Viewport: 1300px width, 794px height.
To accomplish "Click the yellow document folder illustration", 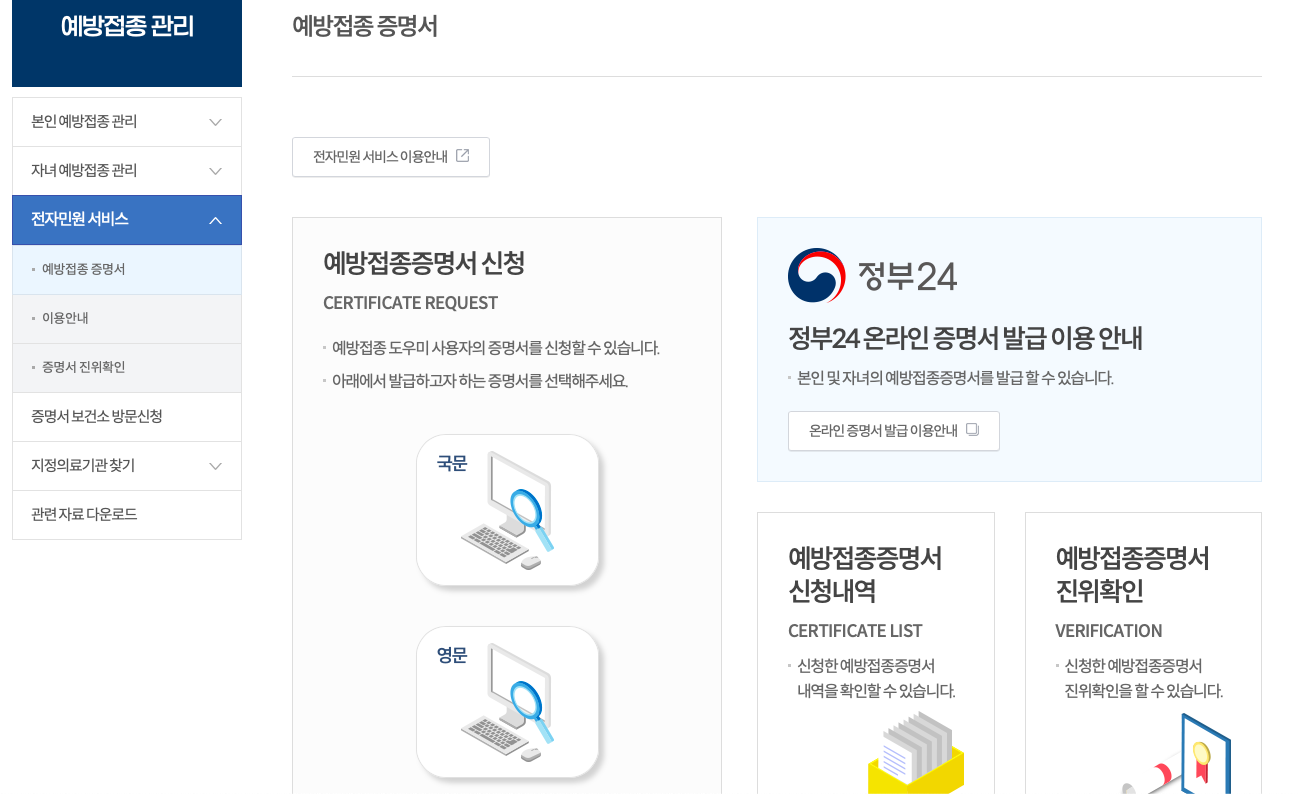I will click(916, 752).
